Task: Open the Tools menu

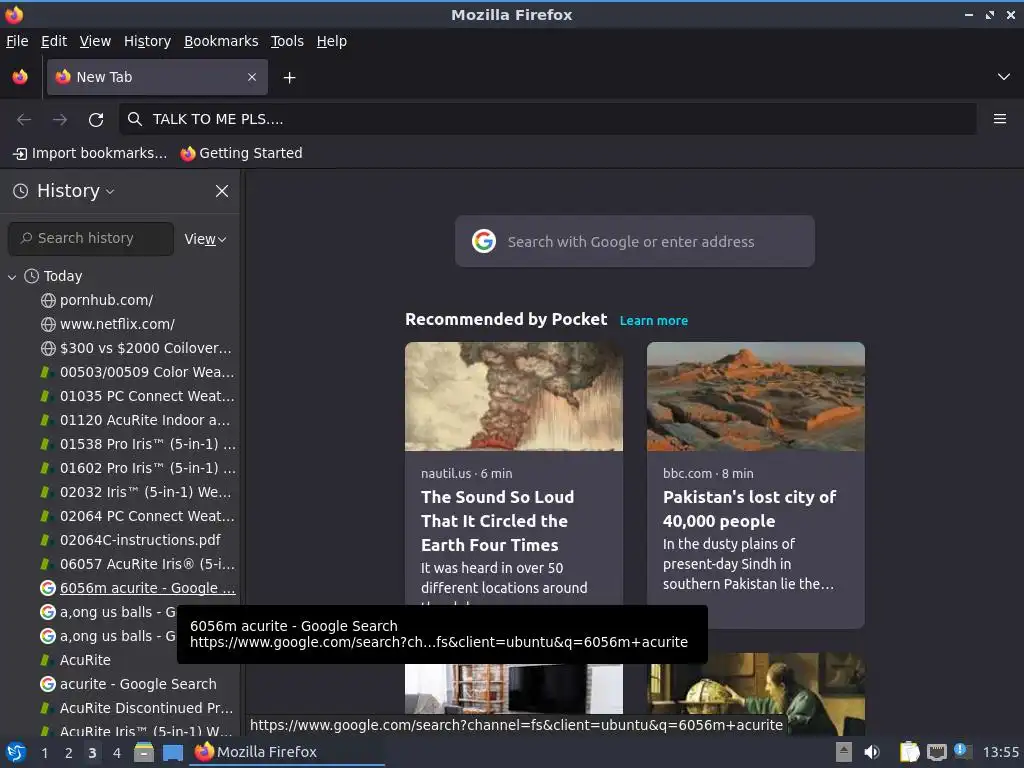Action: (x=287, y=41)
